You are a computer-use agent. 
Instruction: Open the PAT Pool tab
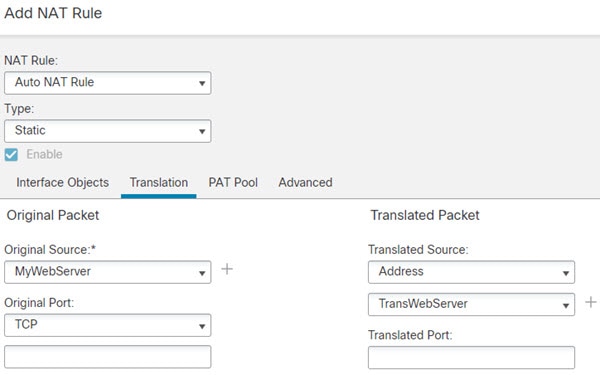(x=233, y=183)
